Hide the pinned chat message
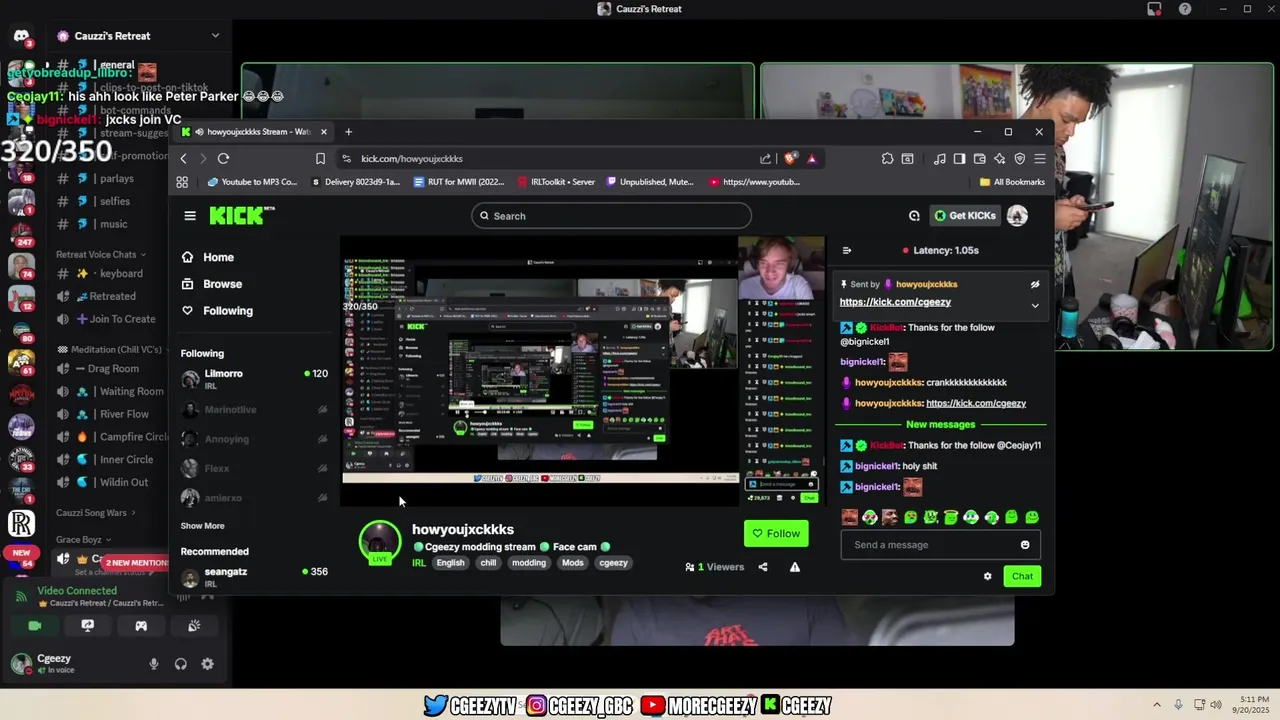This screenshot has width=1280, height=720. point(1035,284)
